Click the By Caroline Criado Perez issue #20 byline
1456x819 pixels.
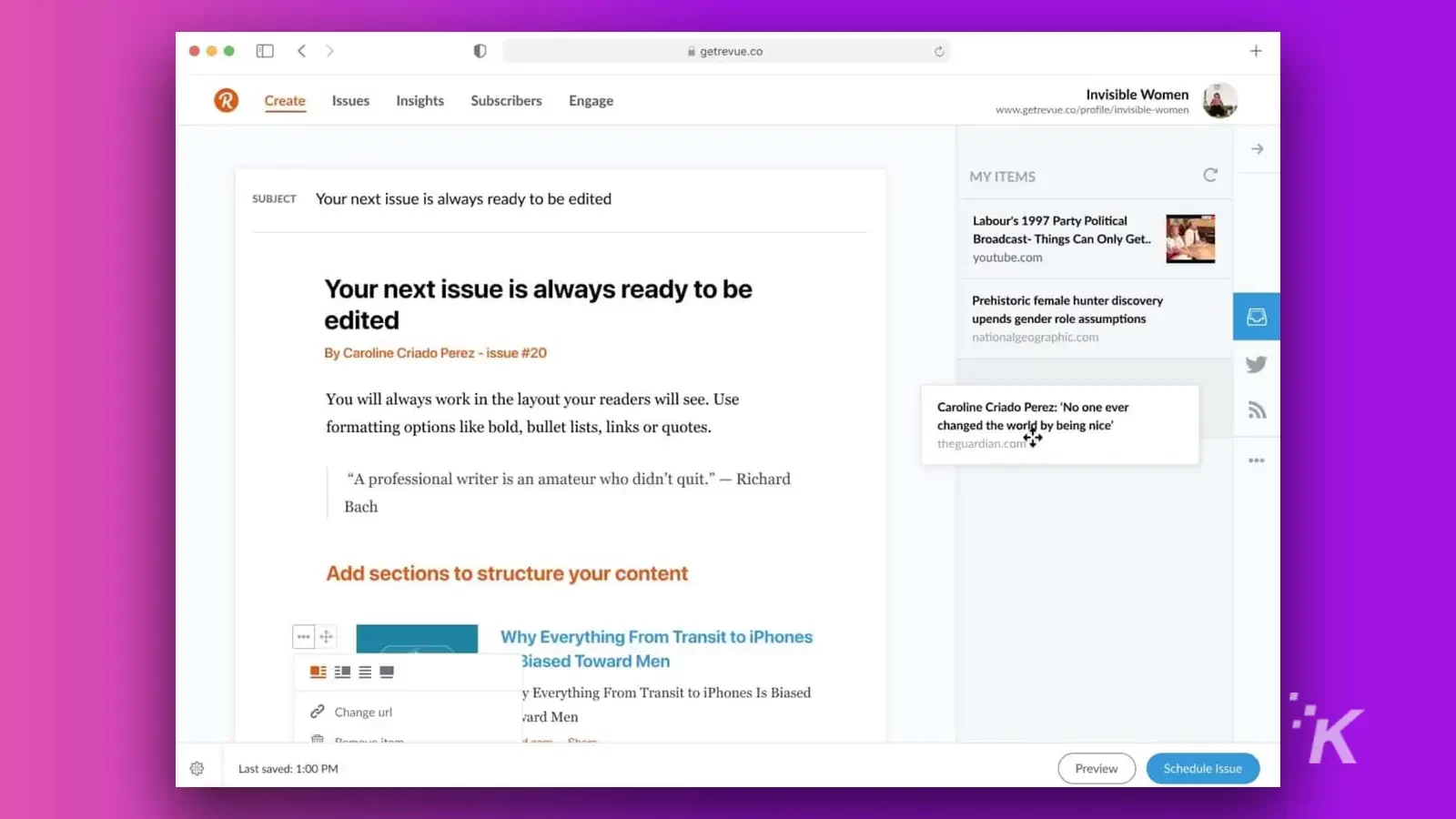tap(435, 353)
